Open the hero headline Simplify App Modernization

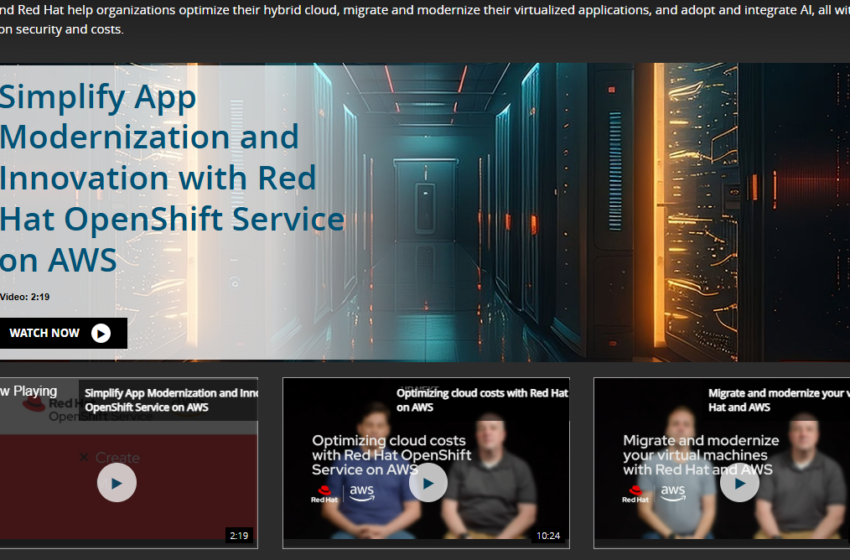click(172, 178)
